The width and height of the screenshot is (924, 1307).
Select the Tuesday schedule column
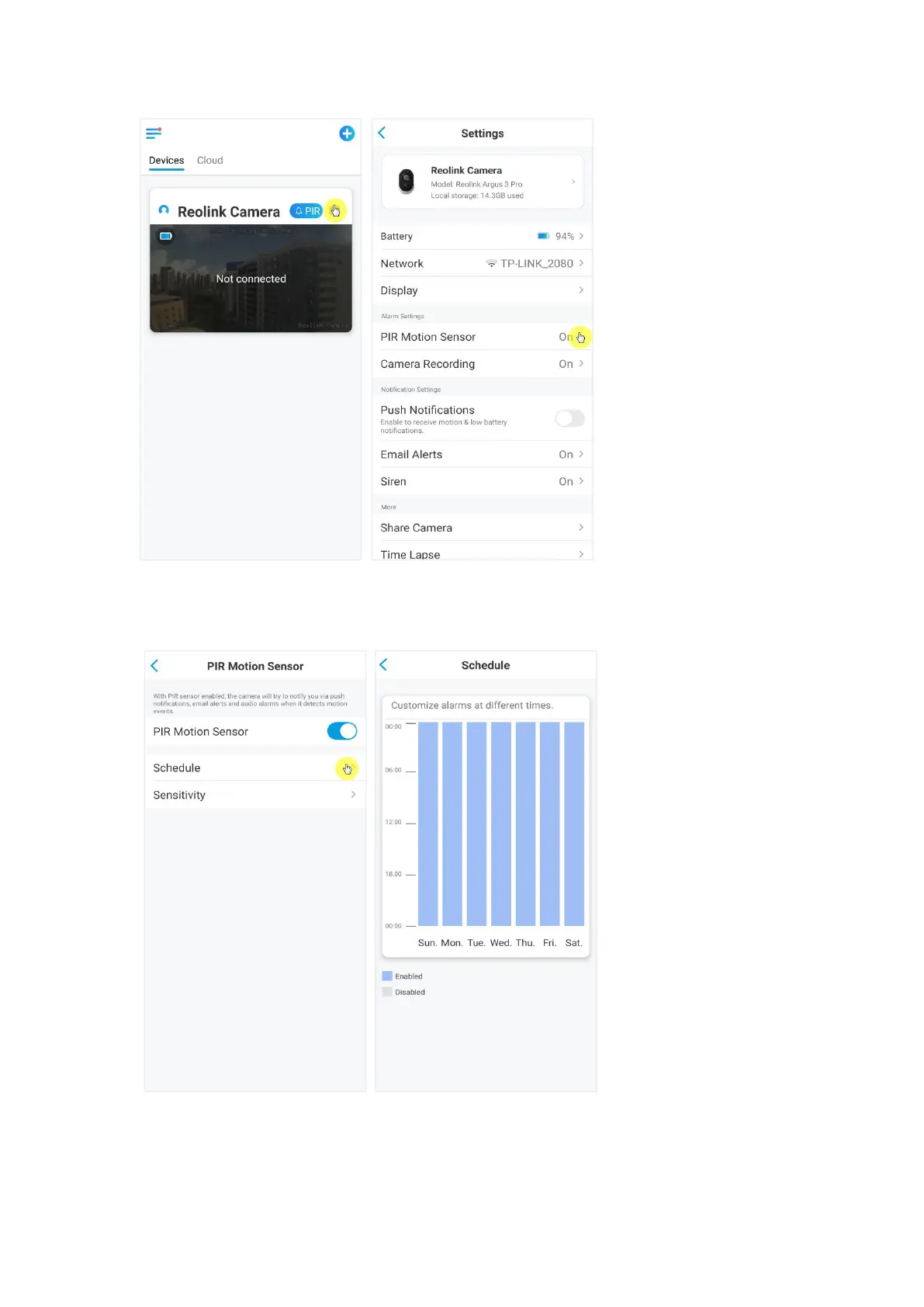tap(476, 824)
